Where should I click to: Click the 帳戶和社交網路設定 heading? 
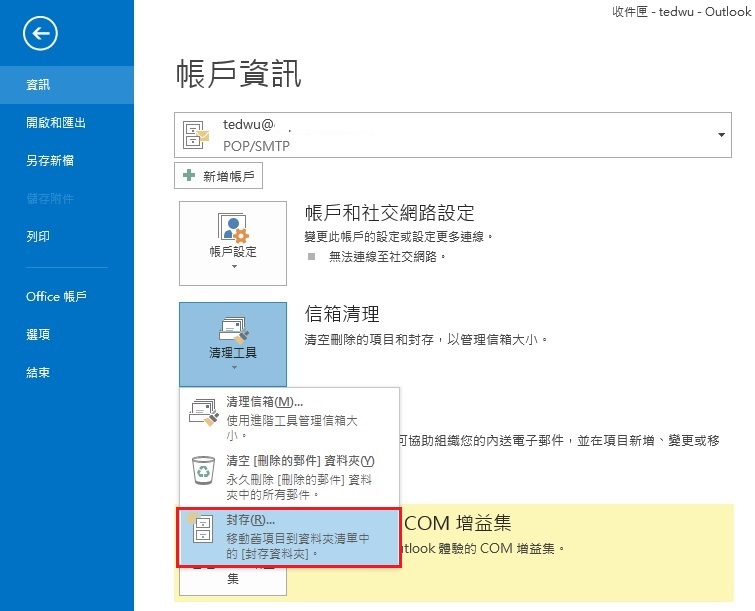390,212
